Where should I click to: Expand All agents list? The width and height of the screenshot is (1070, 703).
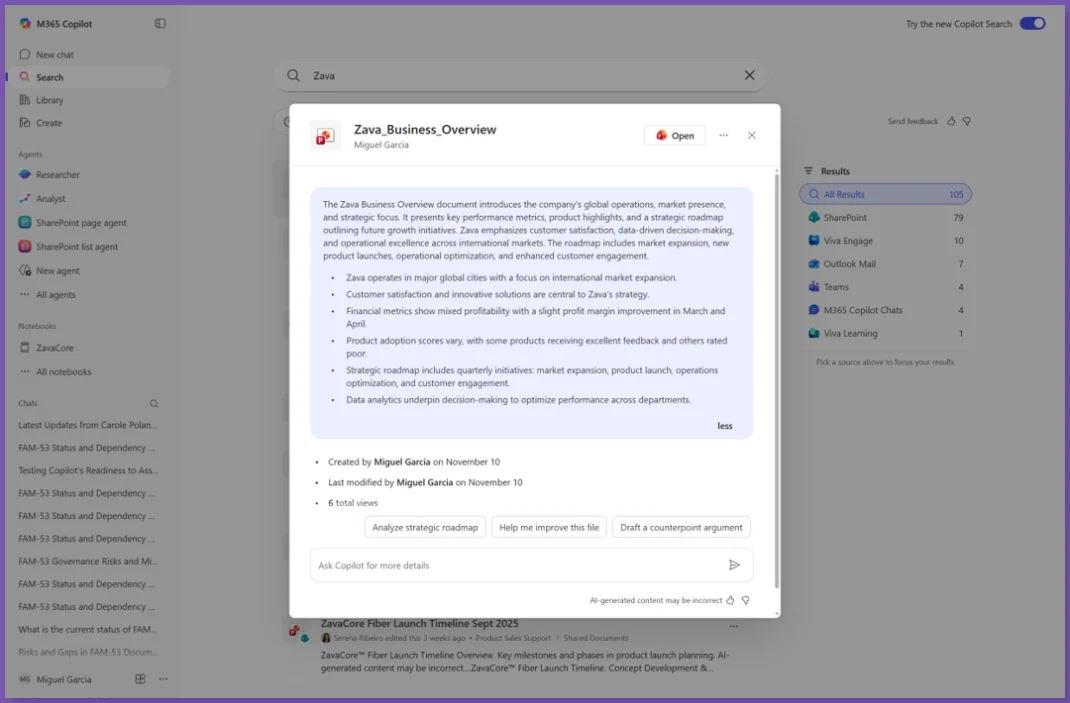[55, 295]
